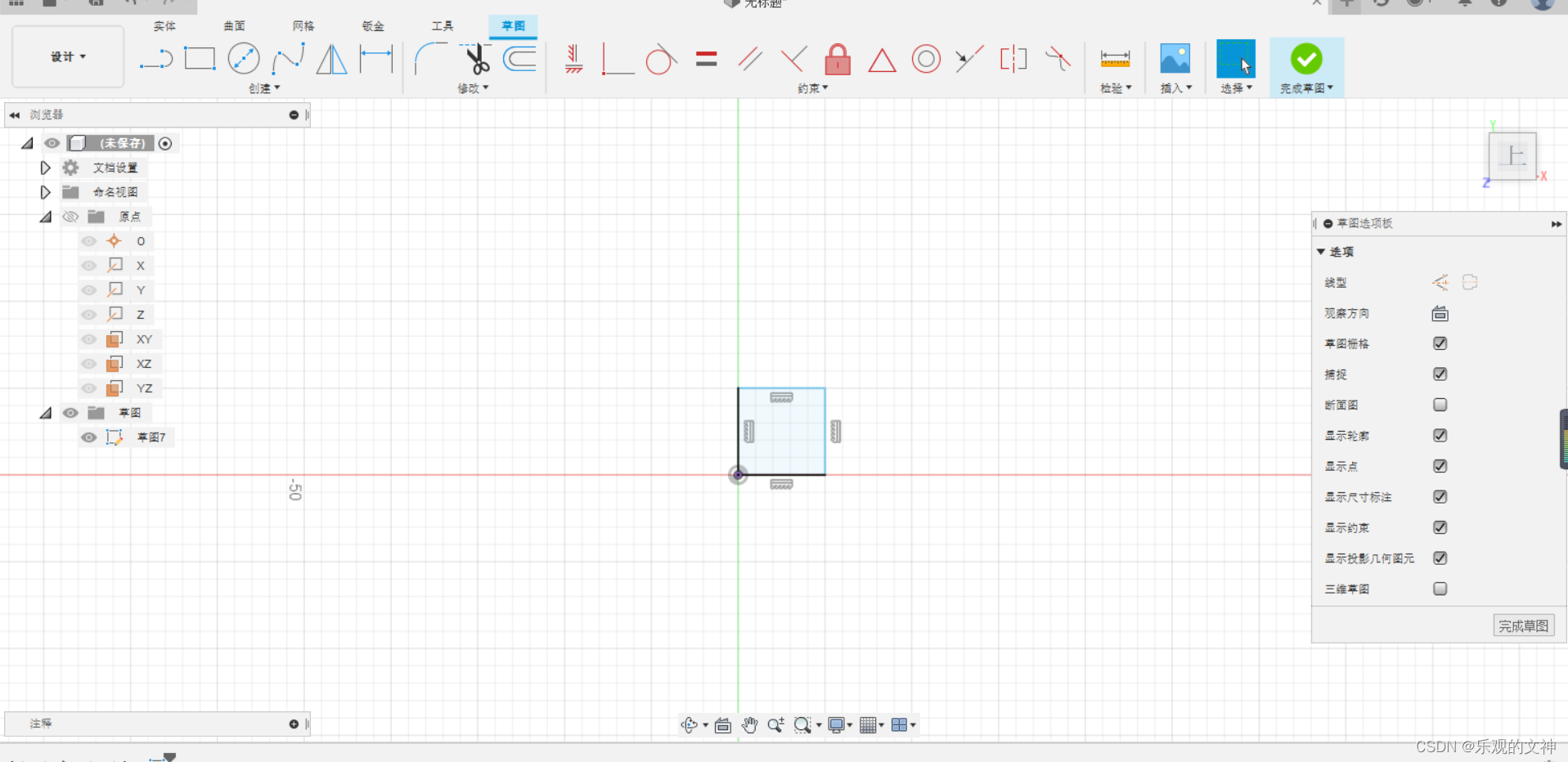The height and width of the screenshot is (762, 1568).
Task: Apply Parallel constraint
Action: click(x=750, y=59)
